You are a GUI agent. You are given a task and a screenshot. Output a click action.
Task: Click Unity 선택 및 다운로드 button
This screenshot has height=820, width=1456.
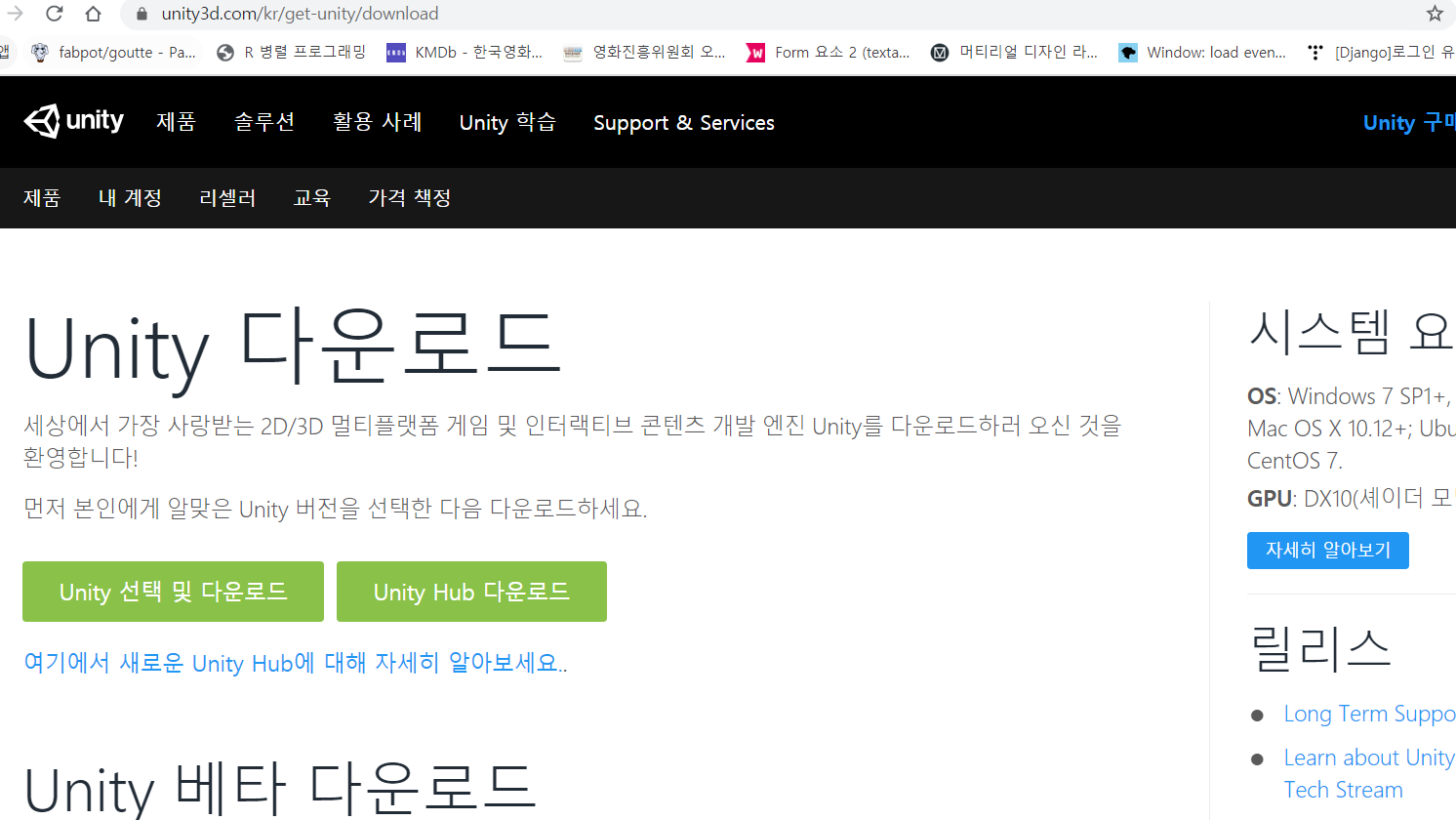pos(173,592)
